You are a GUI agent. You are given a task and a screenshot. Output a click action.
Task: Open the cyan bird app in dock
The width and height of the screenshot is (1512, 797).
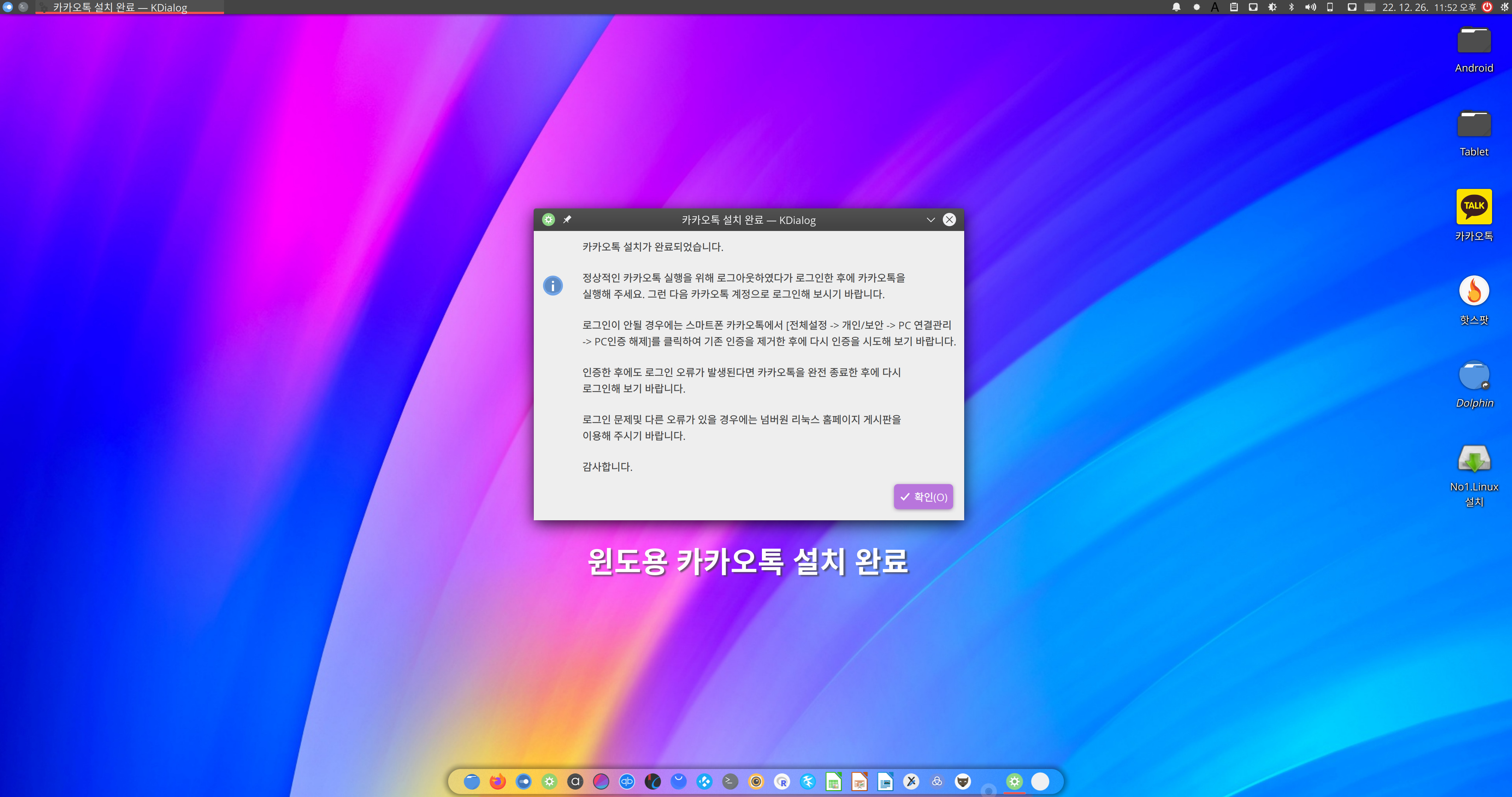coord(808,781)
